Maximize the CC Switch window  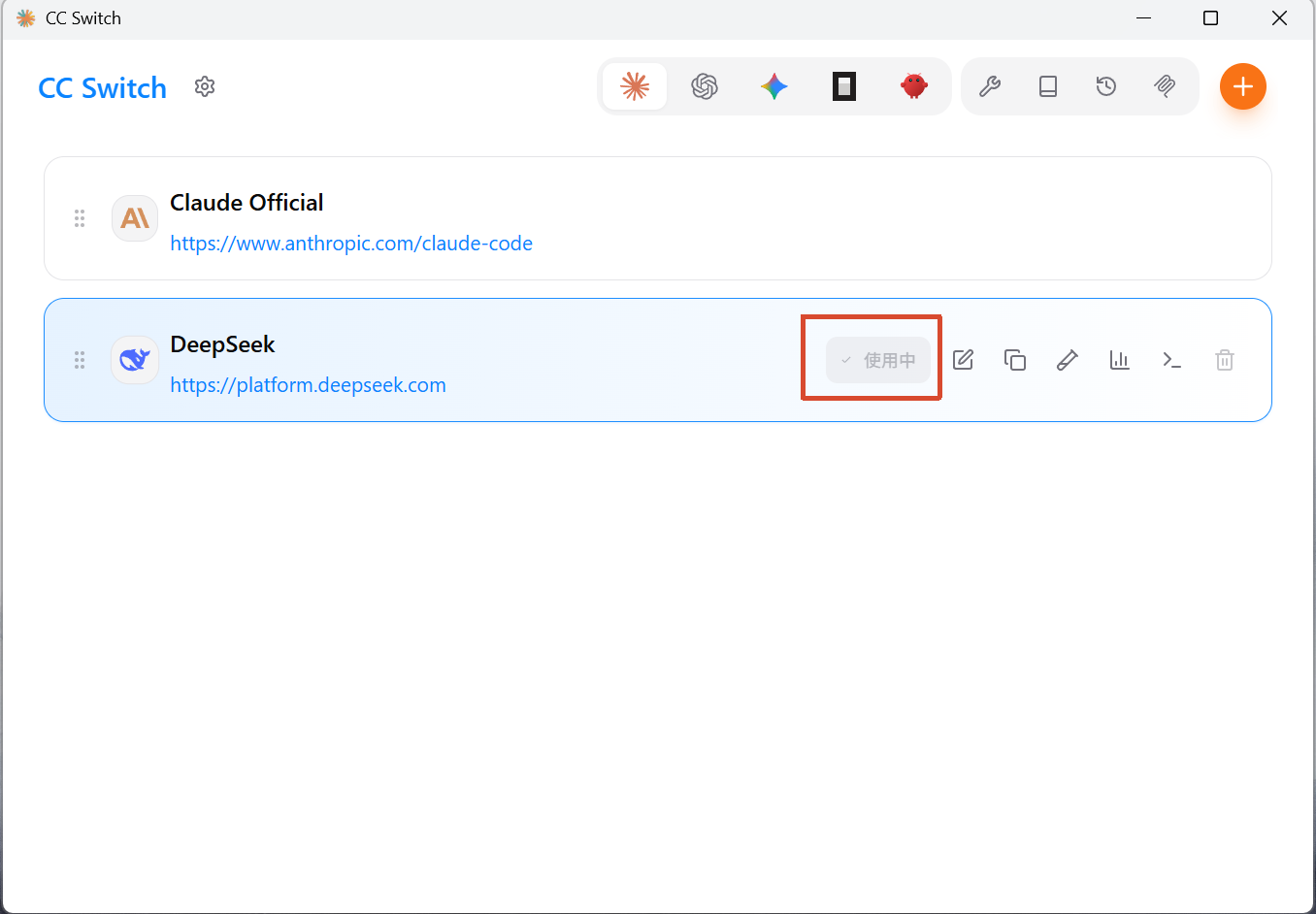[1210, 18]
